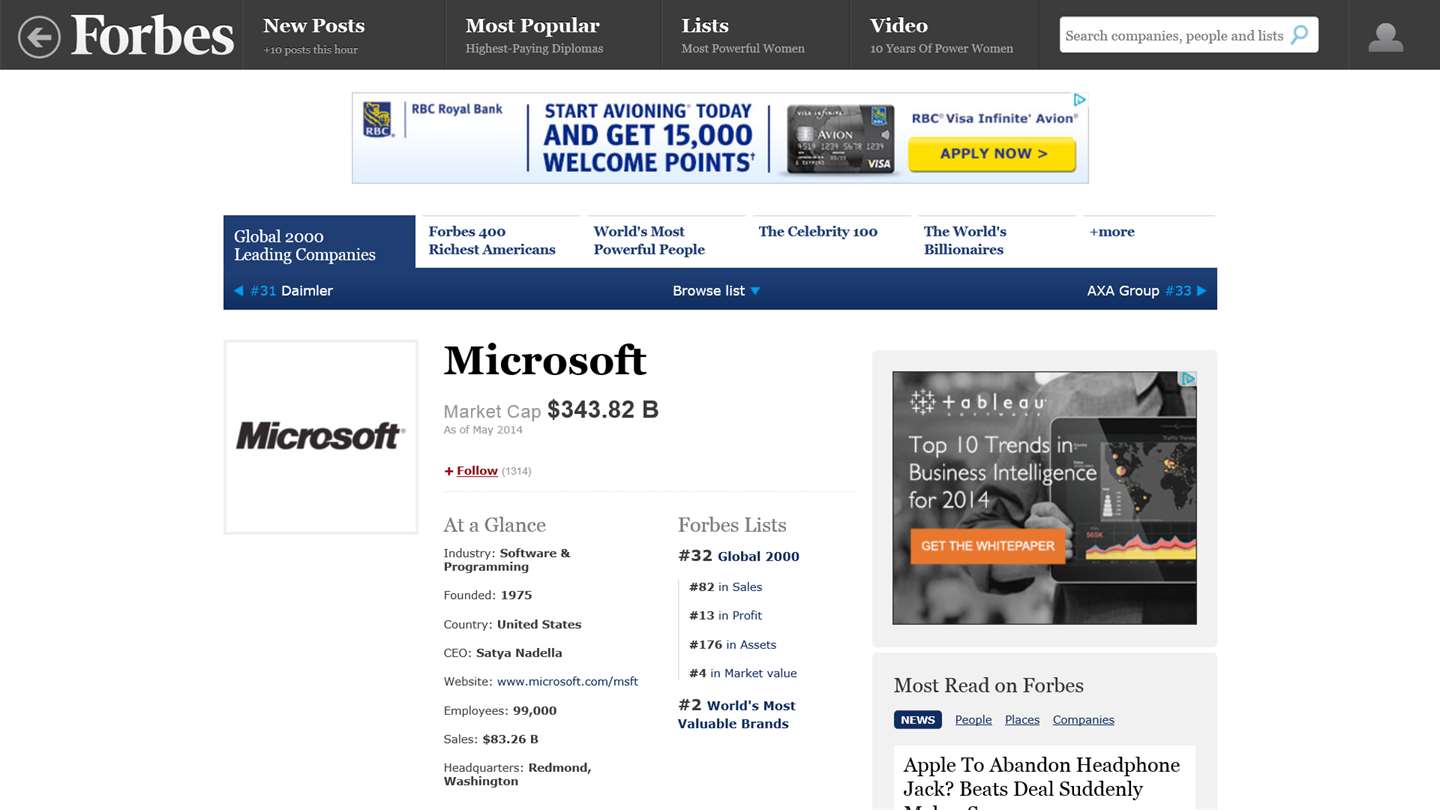Click the United States country value
This screenshot has width=1440, height=810.
539,624
